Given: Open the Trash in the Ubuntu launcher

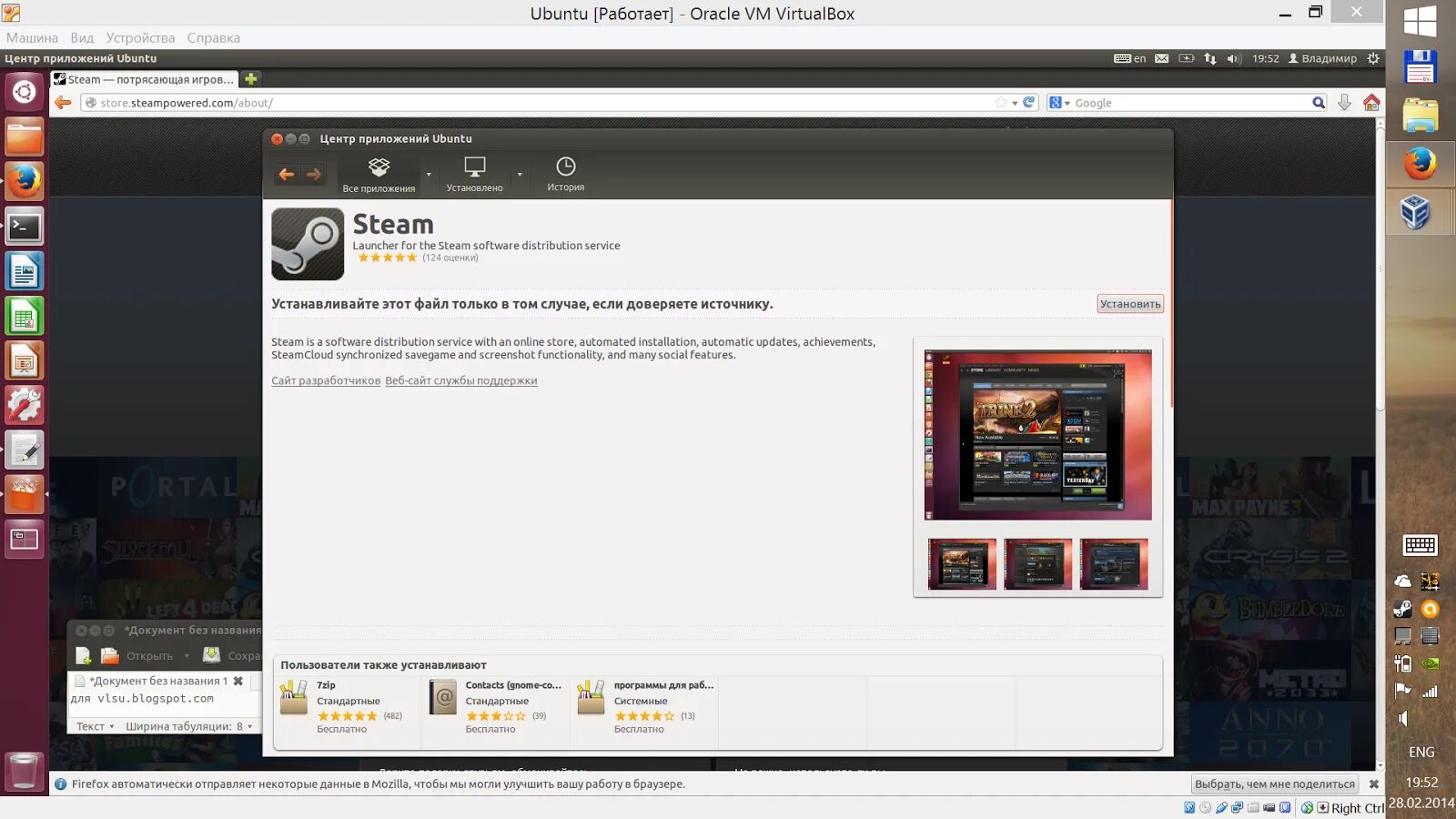Looking at the screenshot, I should point(25,773).
